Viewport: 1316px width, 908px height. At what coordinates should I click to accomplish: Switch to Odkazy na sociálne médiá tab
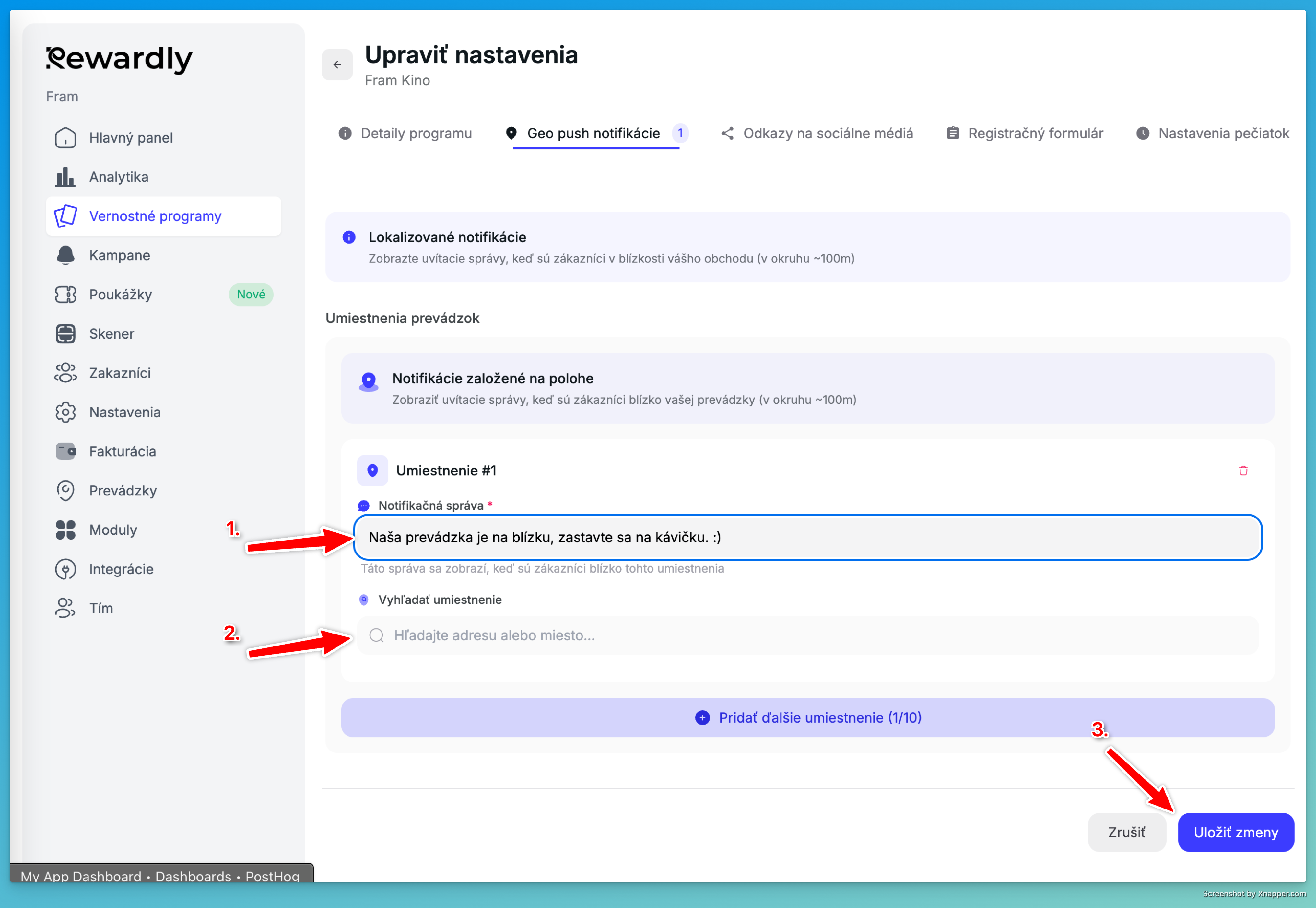point(817,133)
